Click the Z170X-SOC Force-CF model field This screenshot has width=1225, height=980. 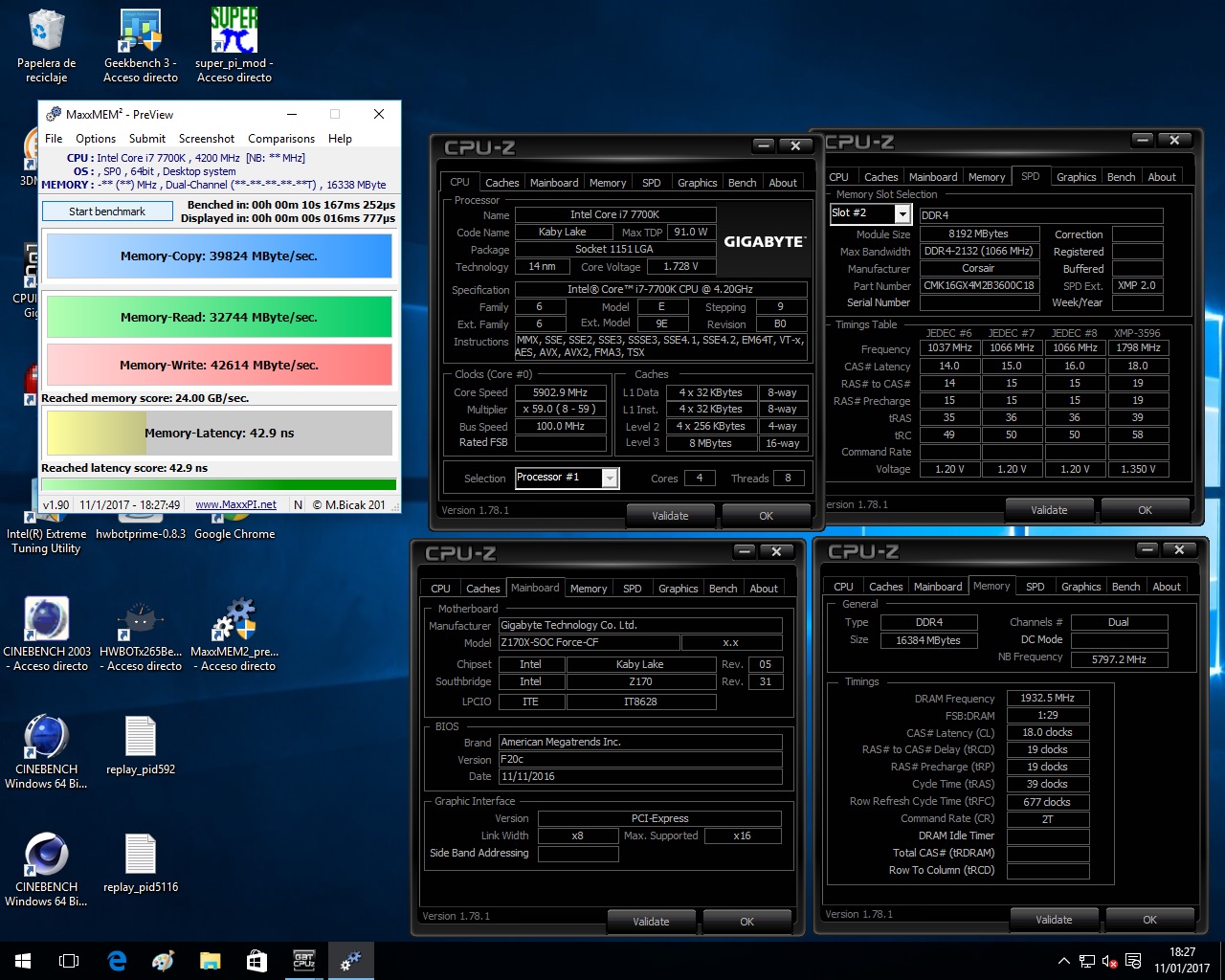pyautogui.click(x=589, y=643)
